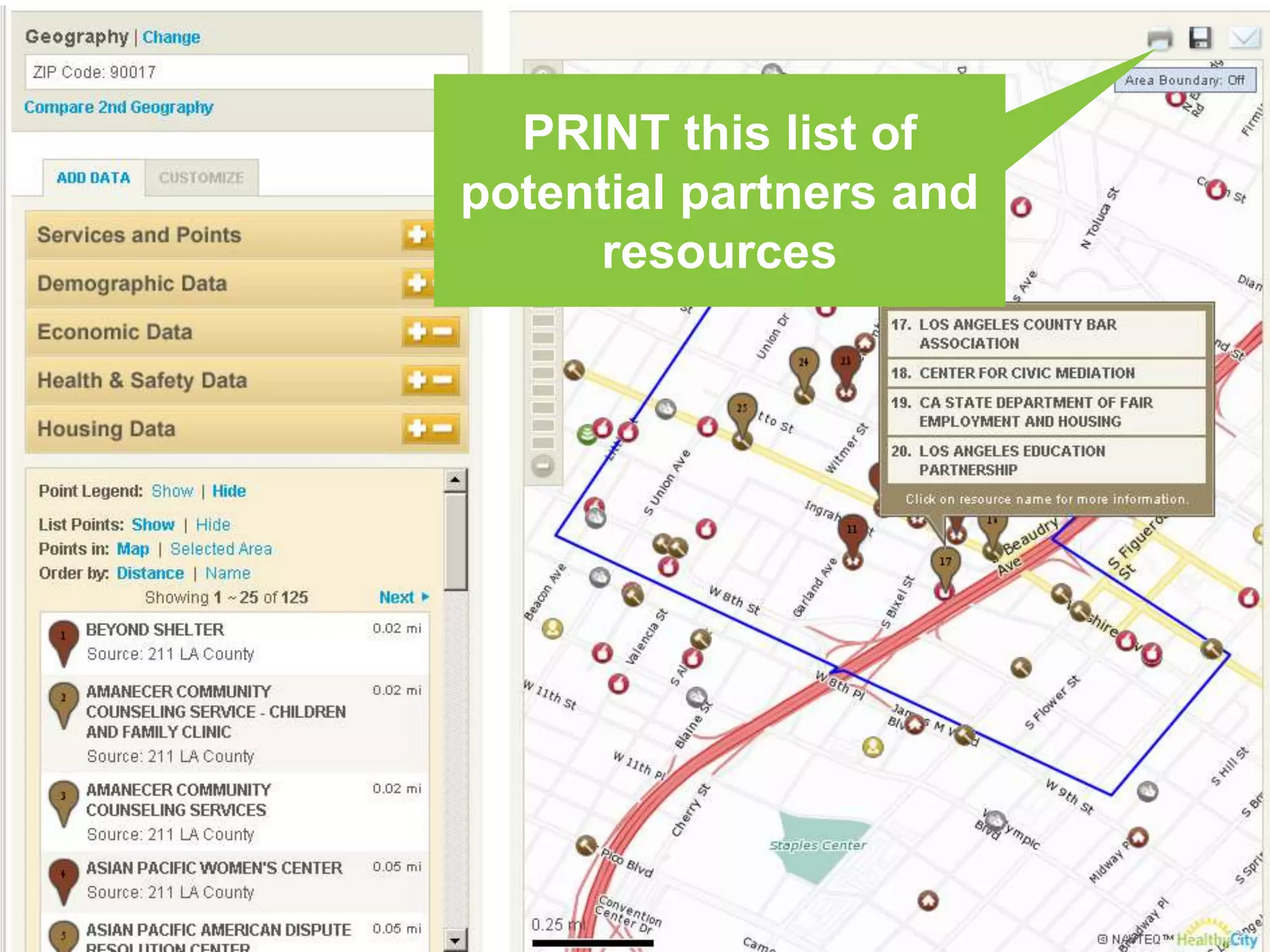Click map pin numbered 17

[x=945, y=566]
